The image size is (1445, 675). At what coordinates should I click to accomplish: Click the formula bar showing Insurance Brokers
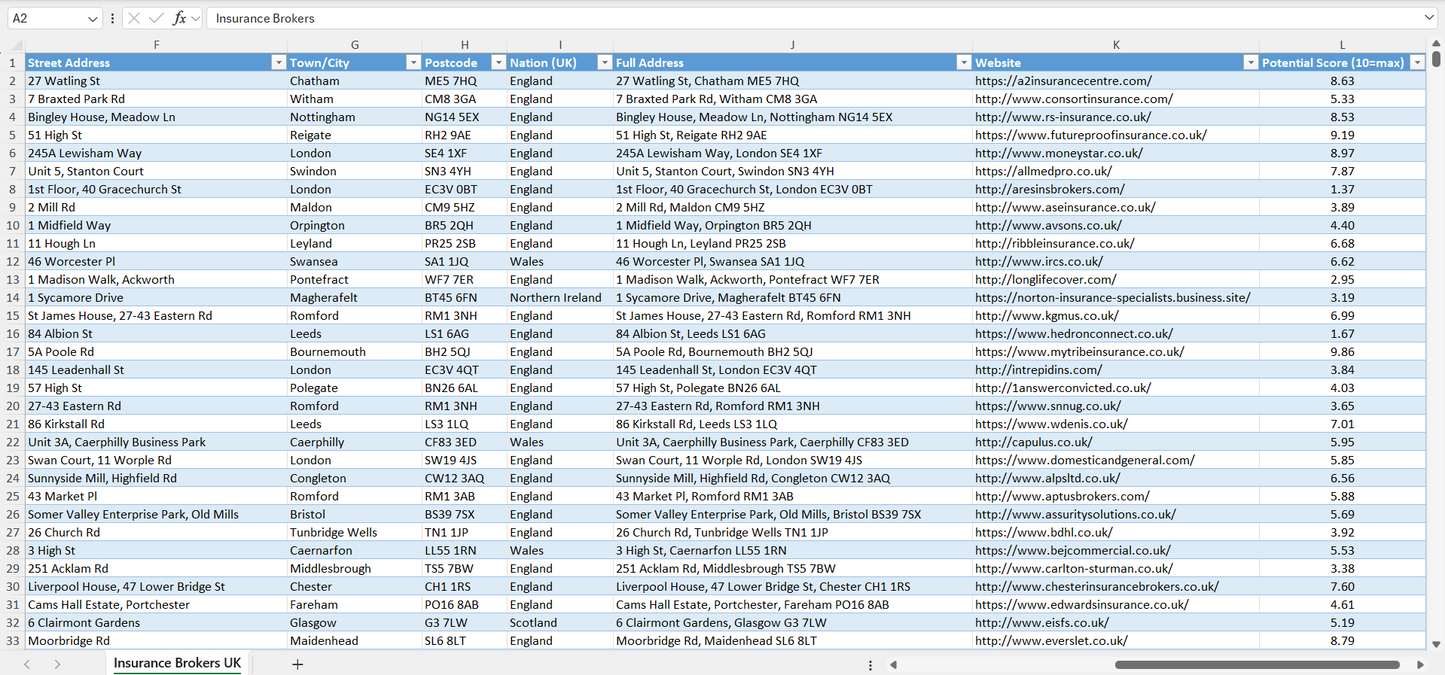(400, 17)
